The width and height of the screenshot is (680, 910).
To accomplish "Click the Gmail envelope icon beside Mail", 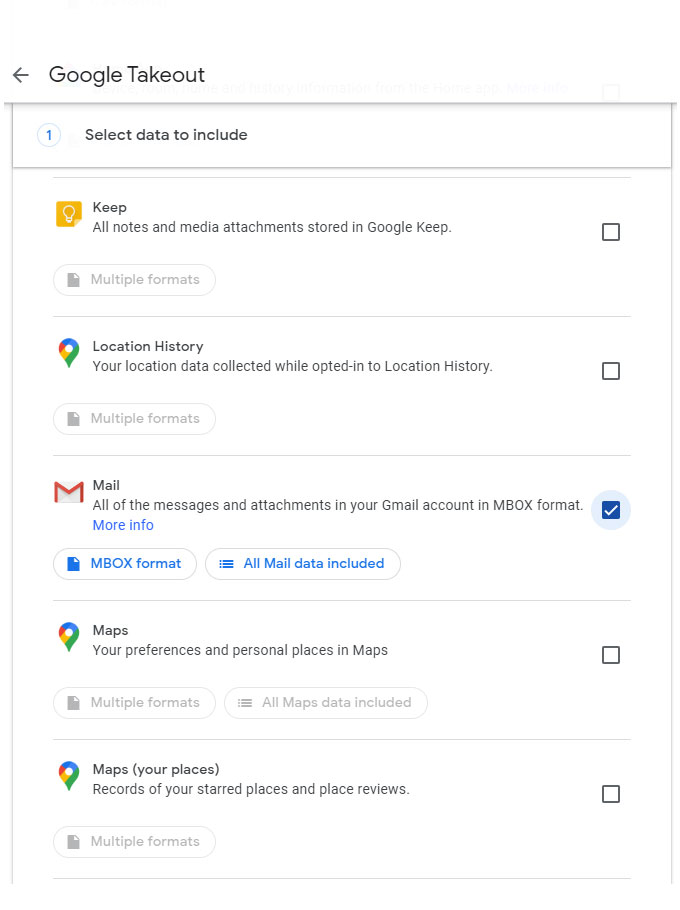I will (x=67, y=492).
